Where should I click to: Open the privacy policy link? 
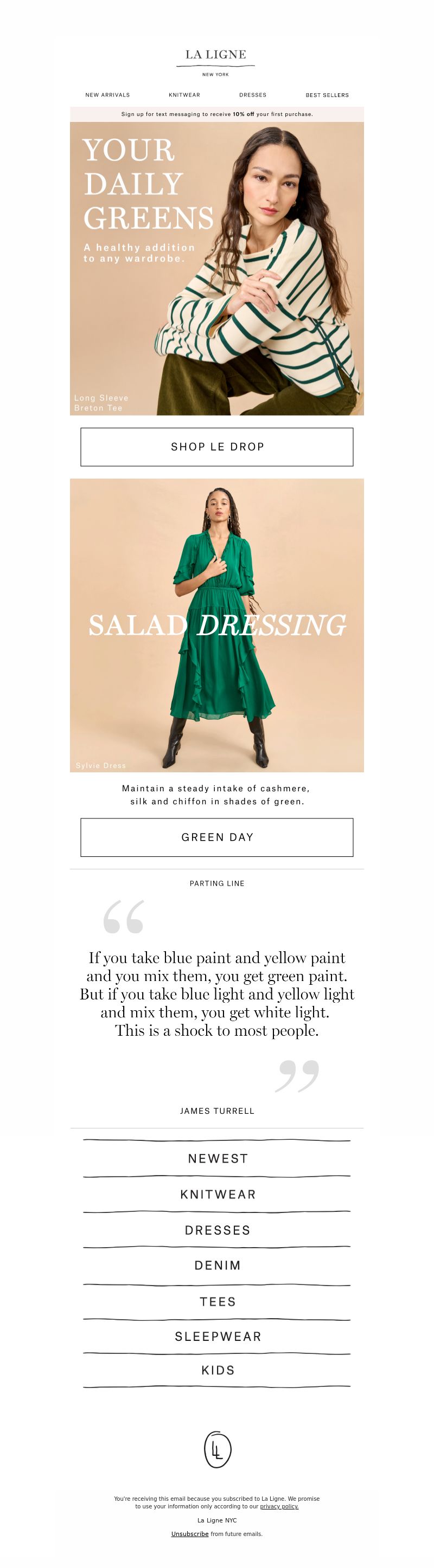pyautogui.click(x=279, y=1507)
